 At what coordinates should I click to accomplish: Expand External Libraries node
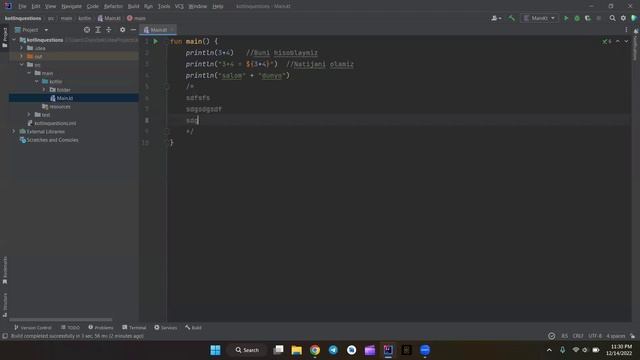point(14,131)
